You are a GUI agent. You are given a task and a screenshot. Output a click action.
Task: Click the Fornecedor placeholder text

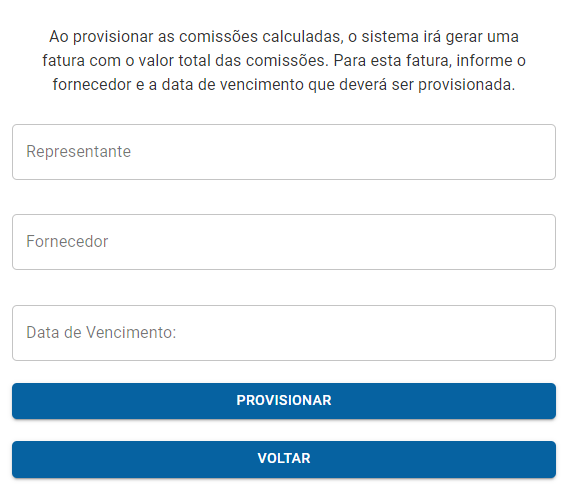pyautogui.click(x=67, y=242)
